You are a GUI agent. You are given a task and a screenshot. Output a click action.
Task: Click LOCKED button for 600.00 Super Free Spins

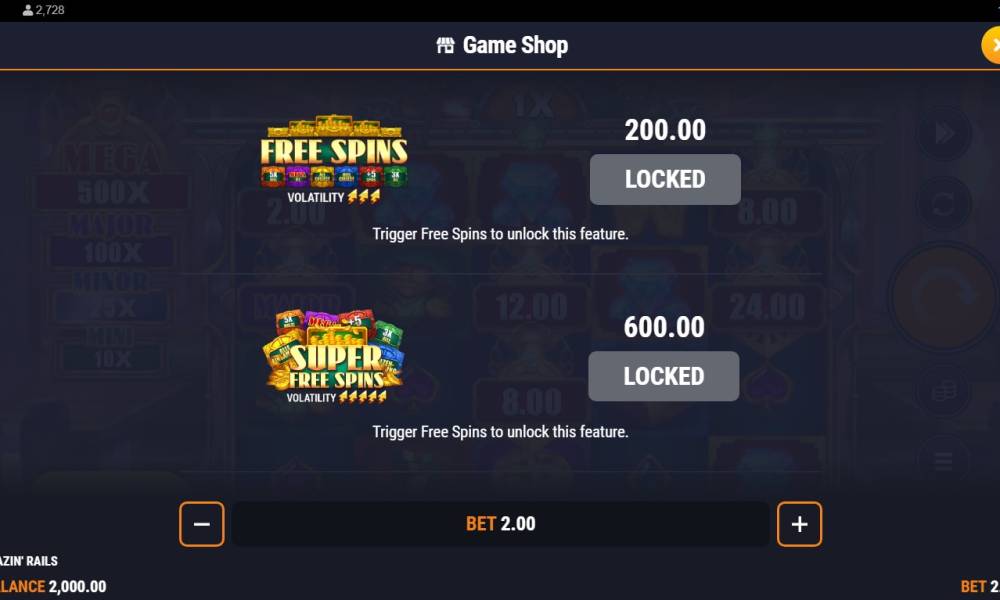(664, 376)
